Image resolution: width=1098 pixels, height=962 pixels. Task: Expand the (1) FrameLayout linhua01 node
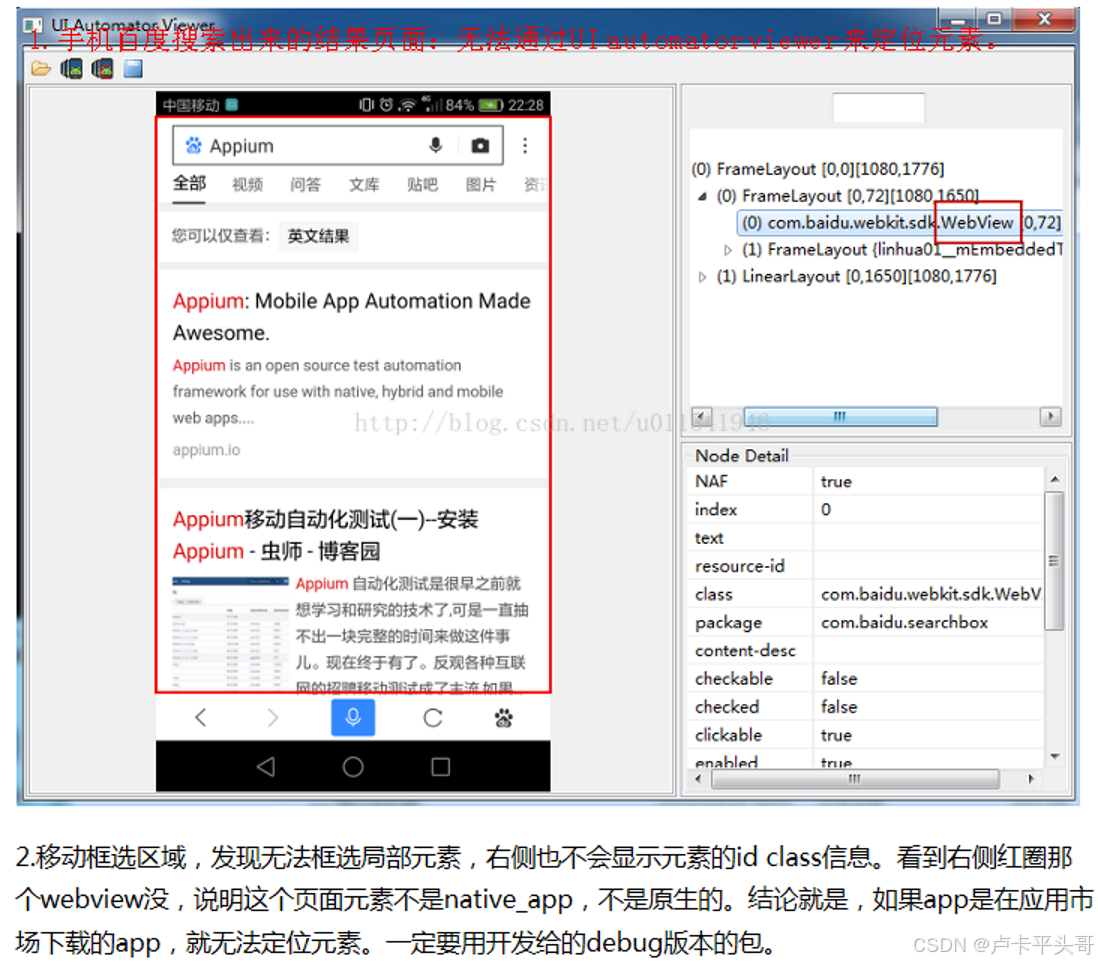pos(728,250)
